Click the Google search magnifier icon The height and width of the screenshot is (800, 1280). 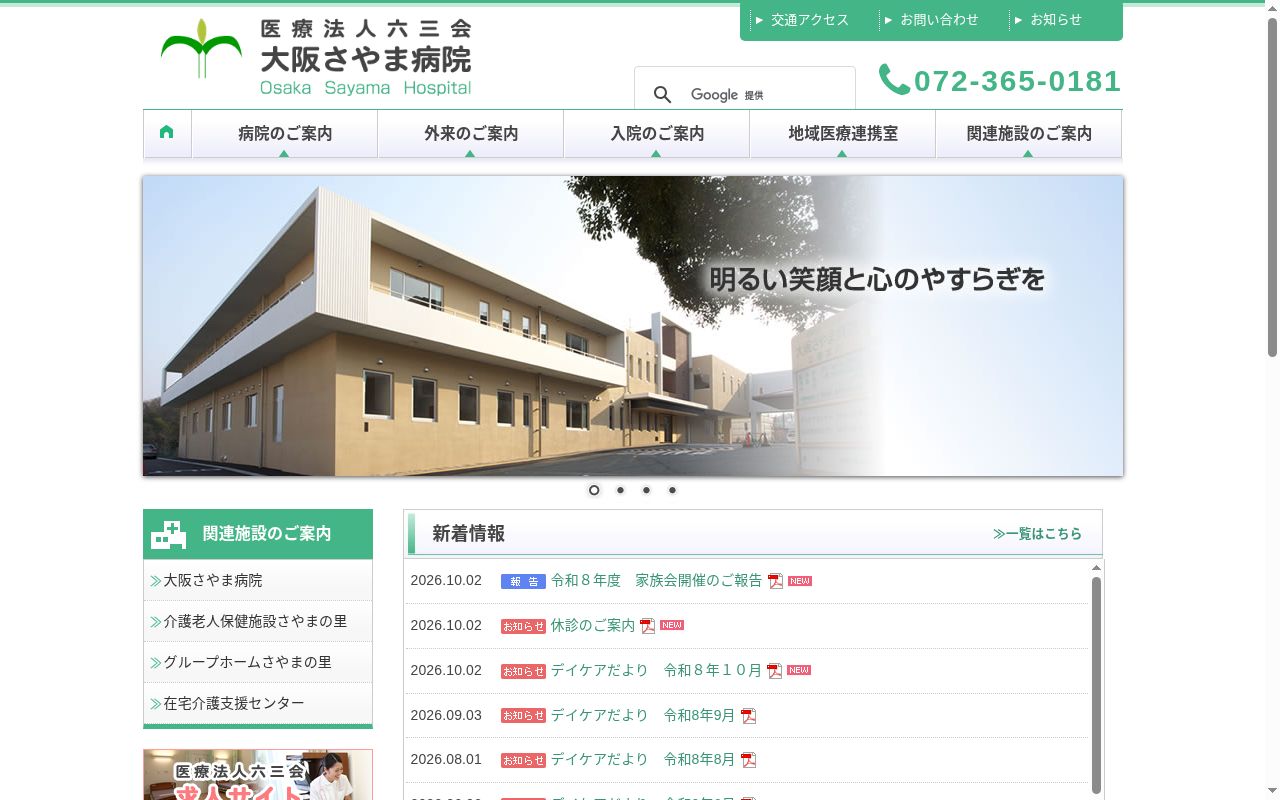[x=662, y=94]
